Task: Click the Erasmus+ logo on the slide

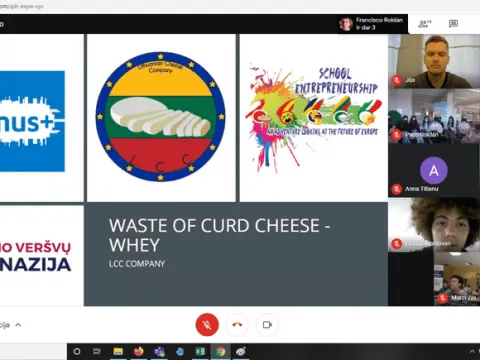Action: 32,121
